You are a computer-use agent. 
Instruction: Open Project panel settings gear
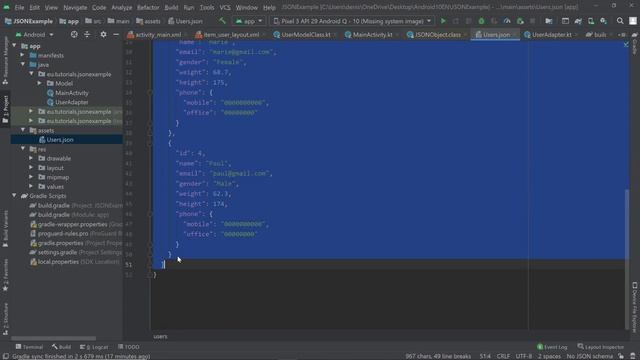103,35
